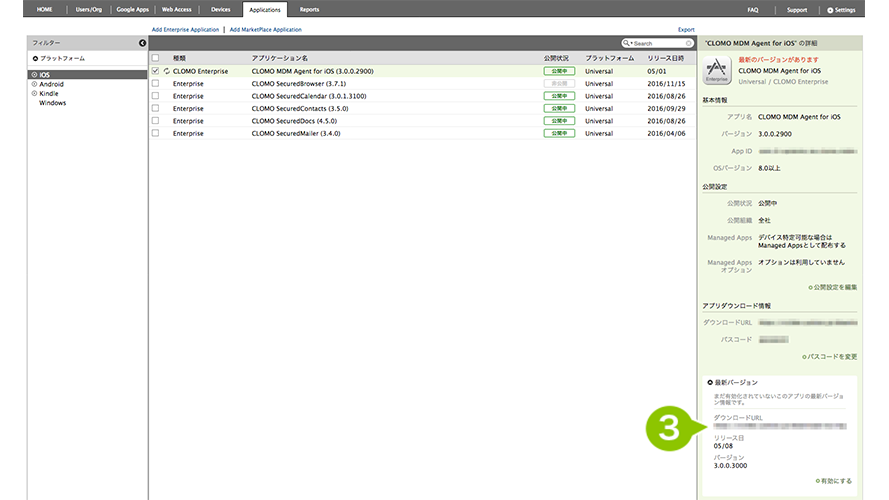
Task: Click 公開設定を編集 link
Action: [833, 287]
